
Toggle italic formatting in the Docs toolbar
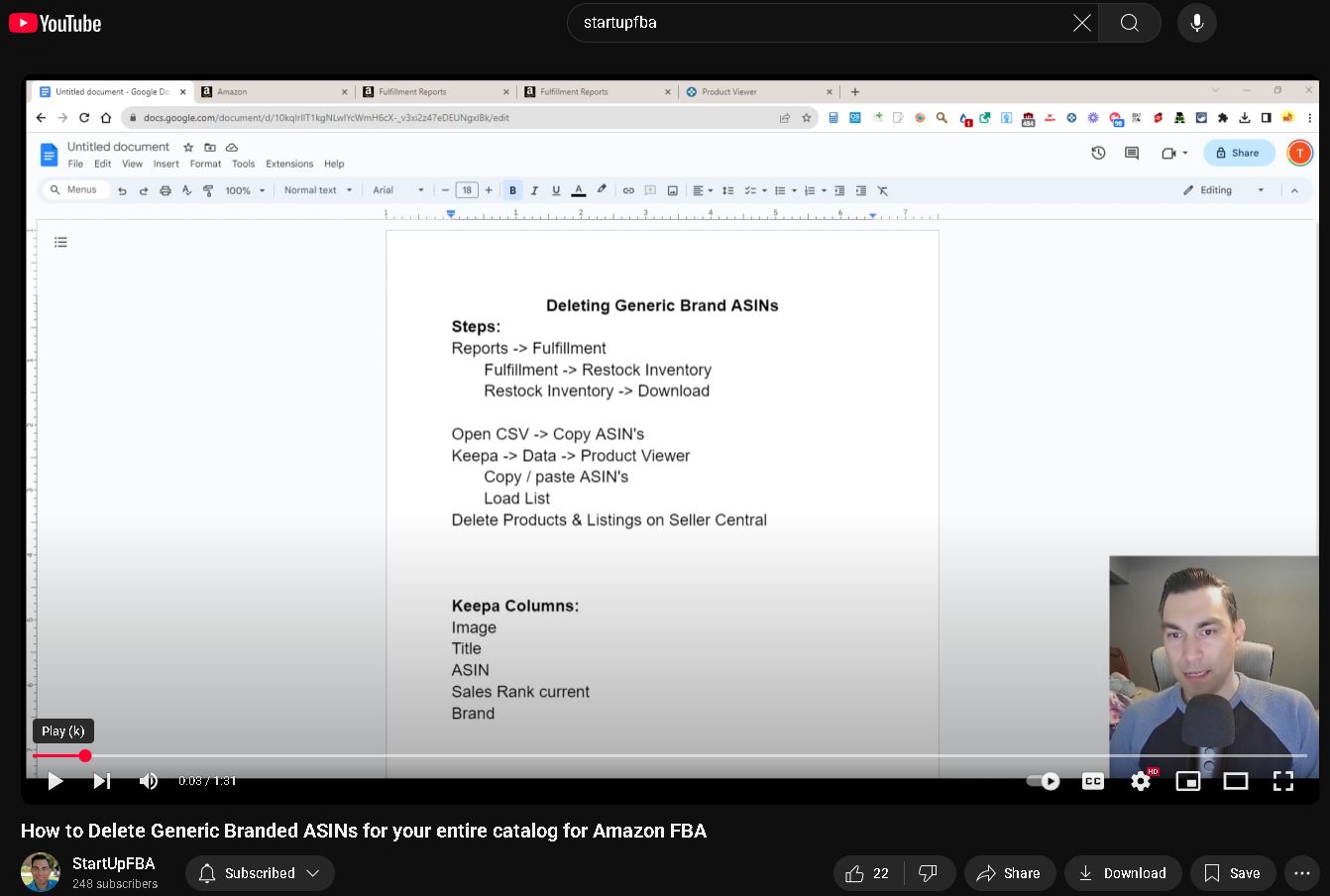[534, 189]
